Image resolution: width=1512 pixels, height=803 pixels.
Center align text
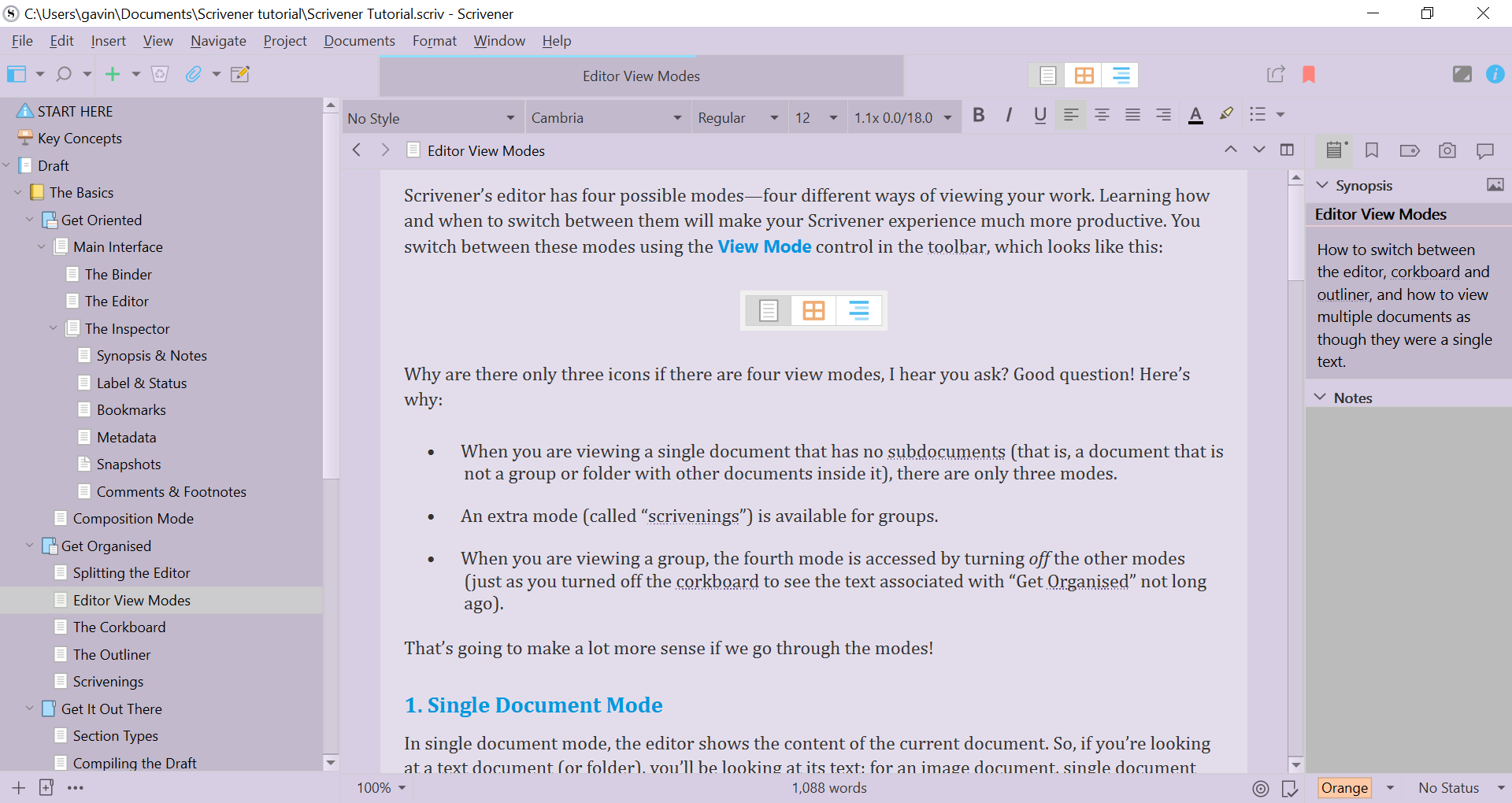[x=1102, y=115]
